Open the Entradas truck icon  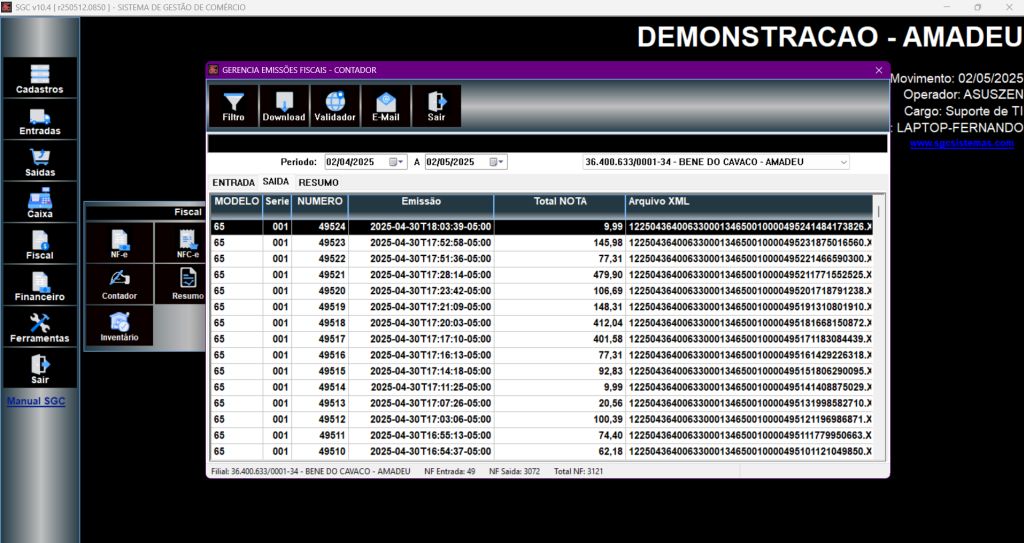tap(40, 120)
